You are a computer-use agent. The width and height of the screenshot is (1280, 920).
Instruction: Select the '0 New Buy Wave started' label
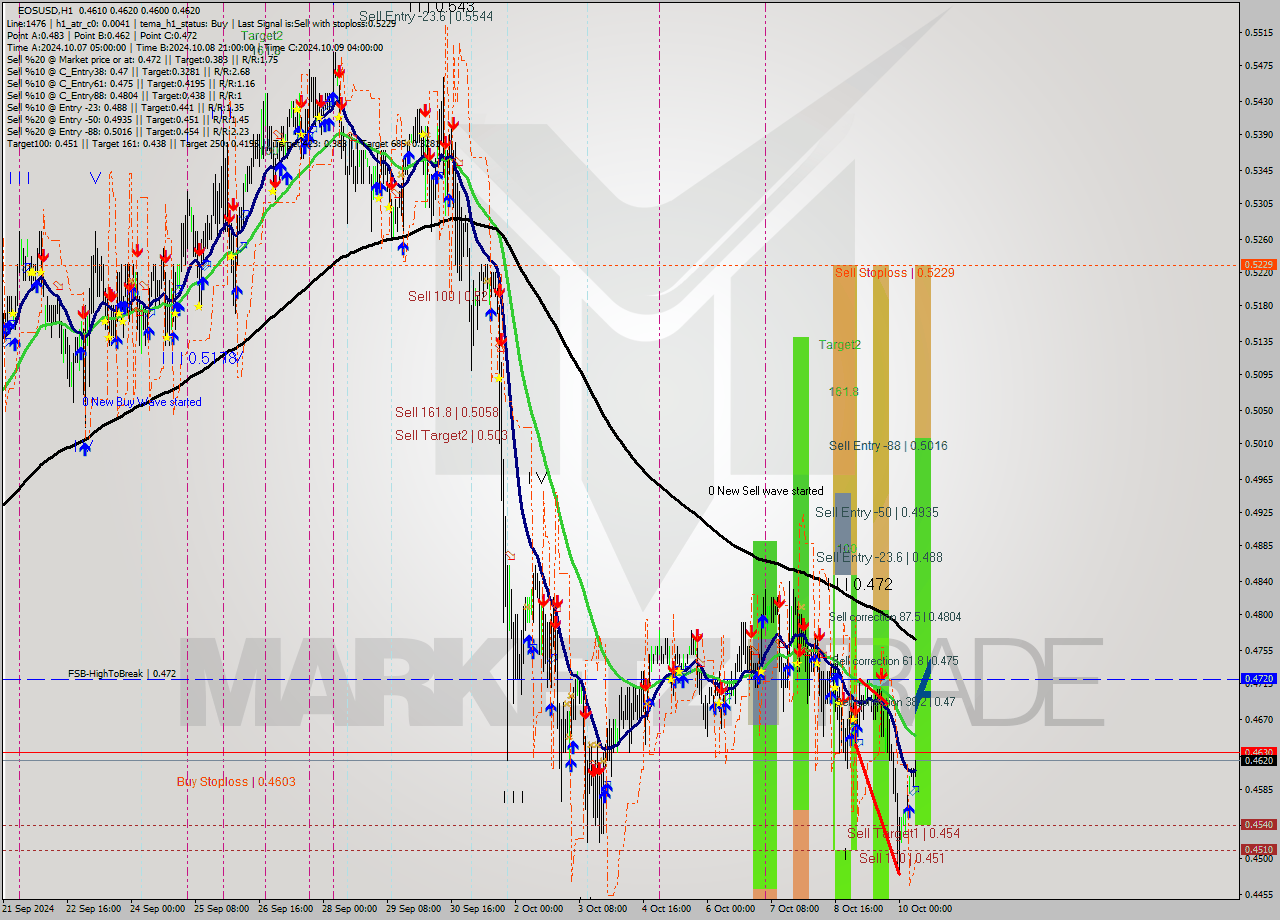142,402
